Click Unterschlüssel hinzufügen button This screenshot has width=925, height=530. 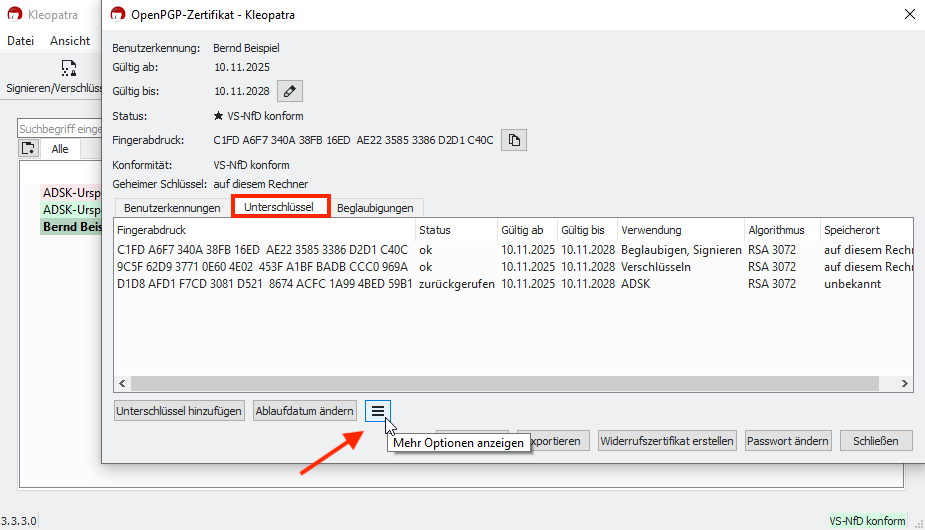[180, 411]
